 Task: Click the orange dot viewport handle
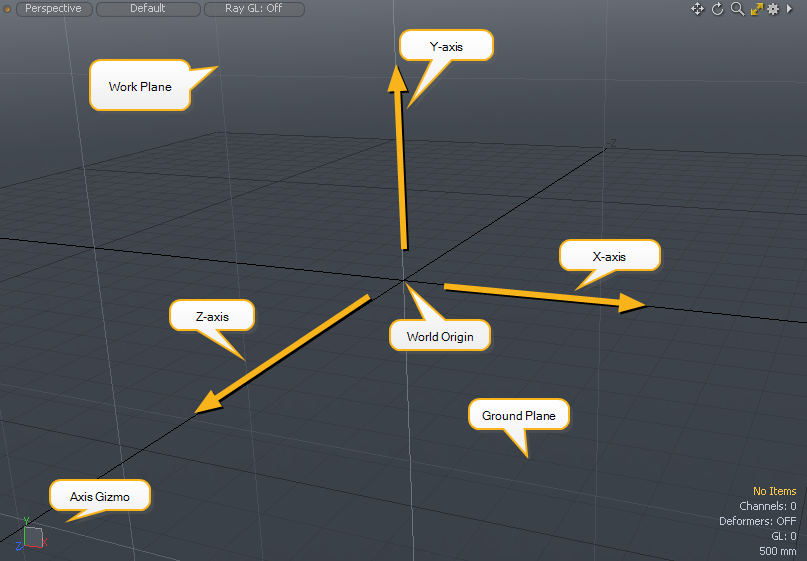[x=7, y=9]
